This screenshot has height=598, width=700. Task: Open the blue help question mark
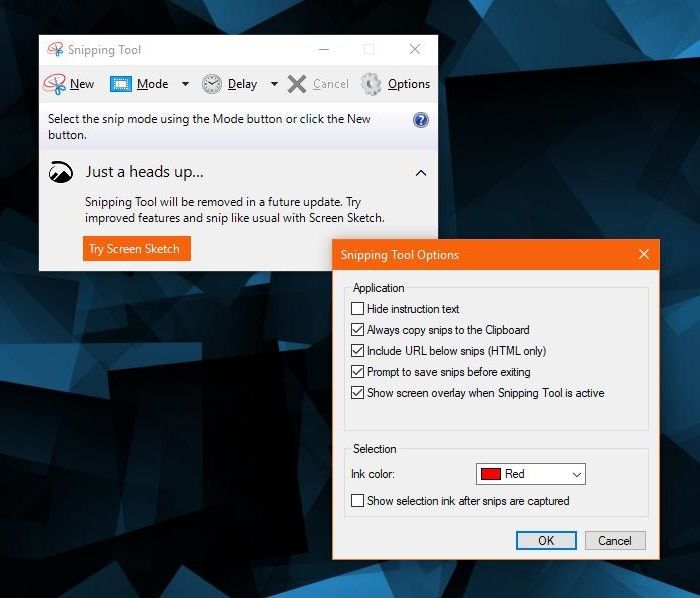tap(421, 120)
